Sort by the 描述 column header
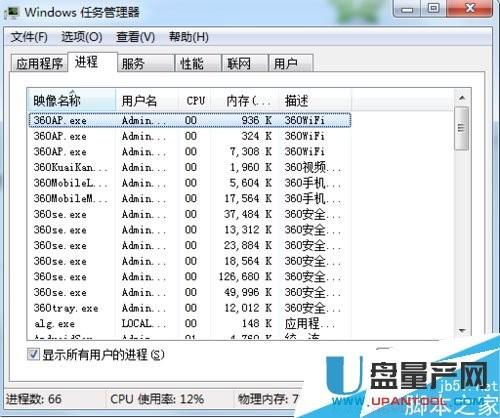Image resolution: width=500 pixels, height=418 pixels. tap(315, 100)
